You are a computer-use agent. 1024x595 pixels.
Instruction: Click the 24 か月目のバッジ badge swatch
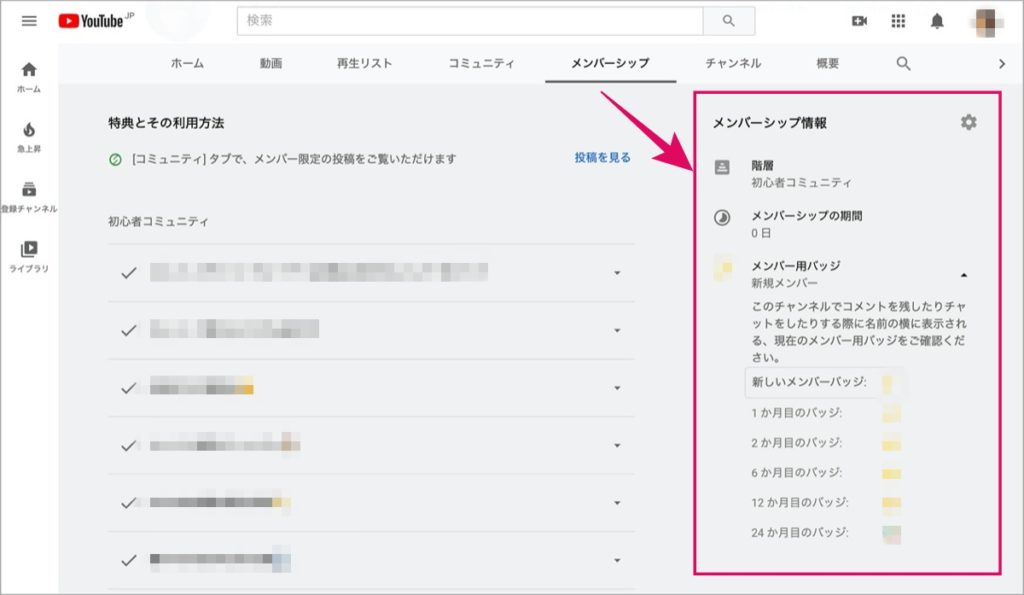coord(891,534)
